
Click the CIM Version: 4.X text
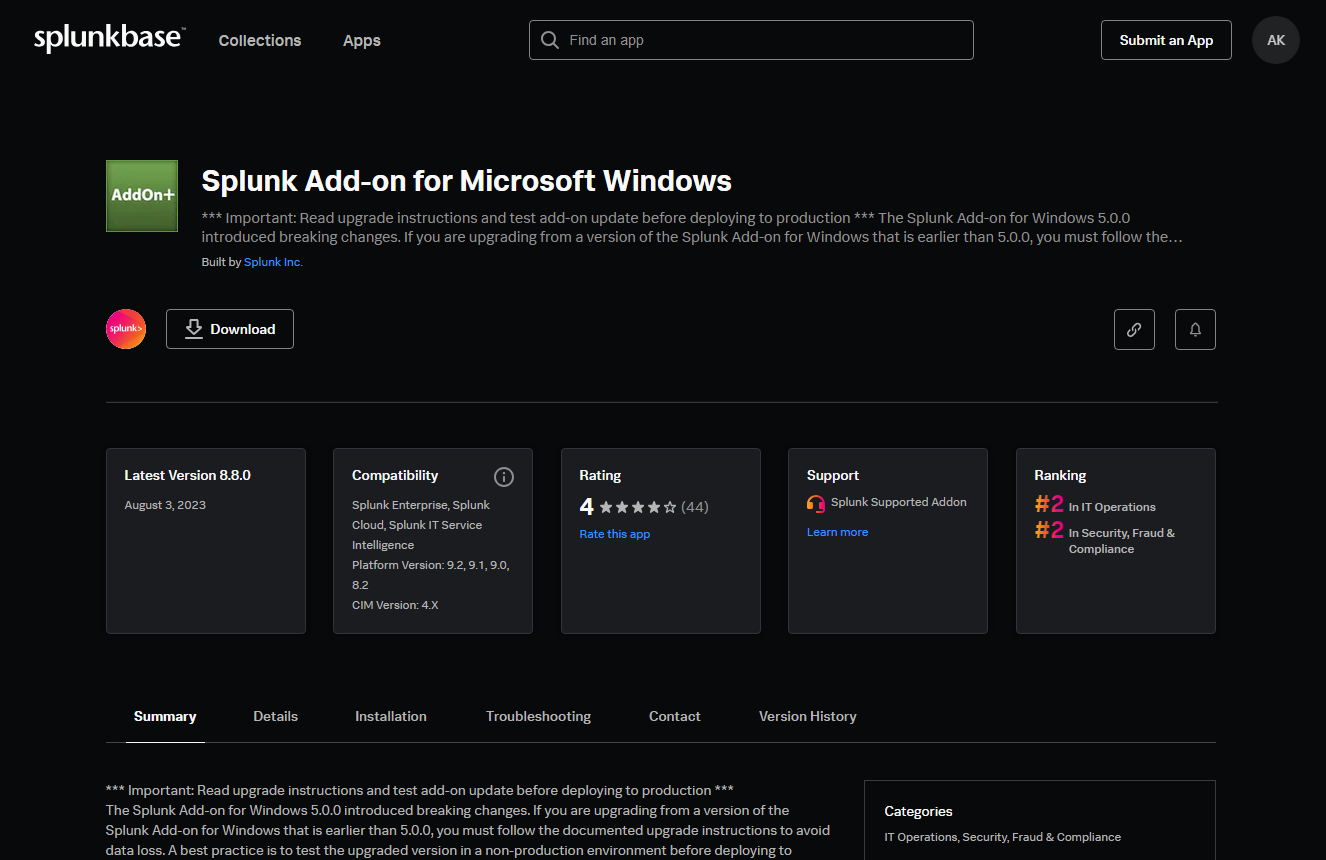395,605
